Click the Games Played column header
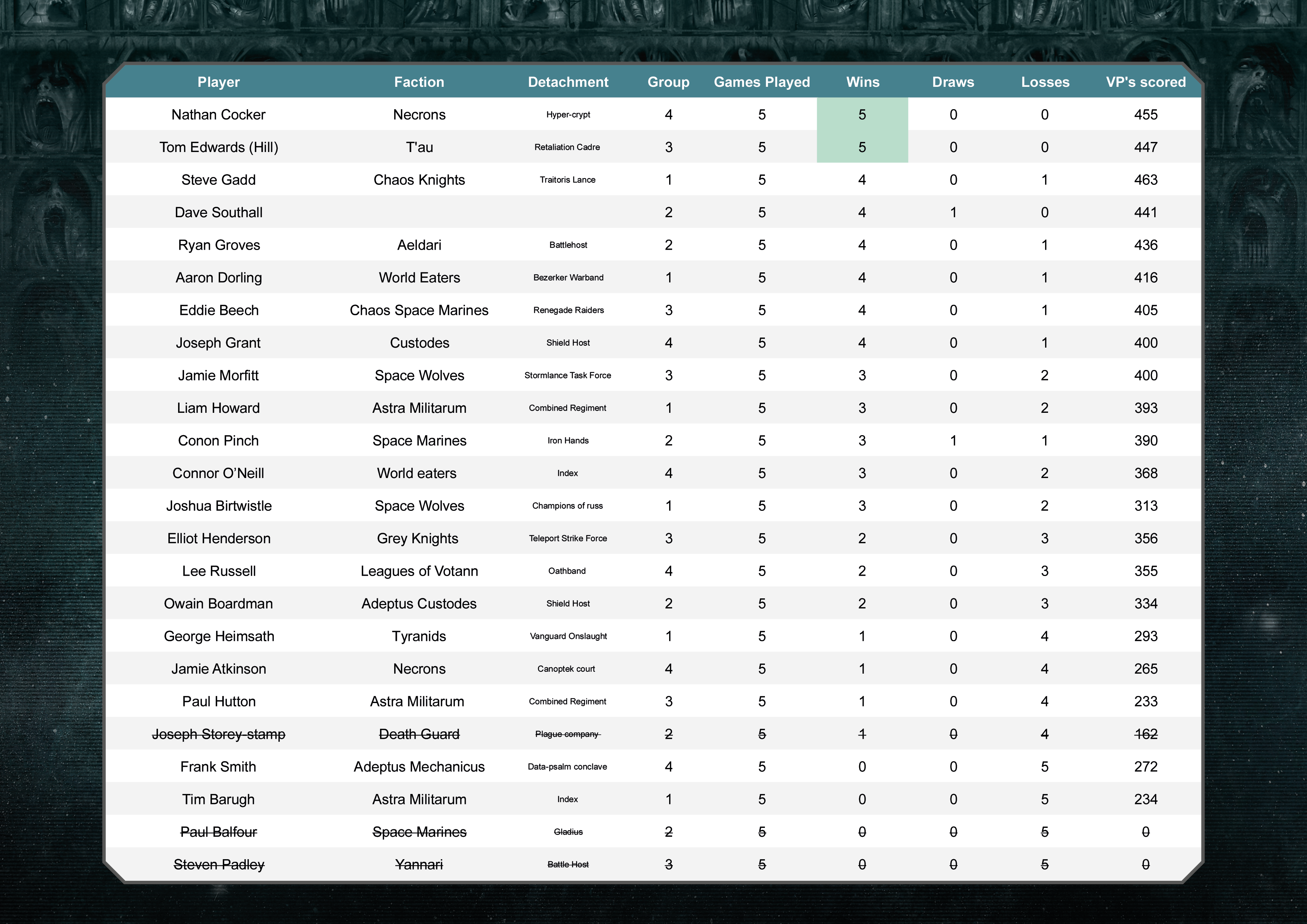The height and width of the screenshot is (924, 1307). 762,82
